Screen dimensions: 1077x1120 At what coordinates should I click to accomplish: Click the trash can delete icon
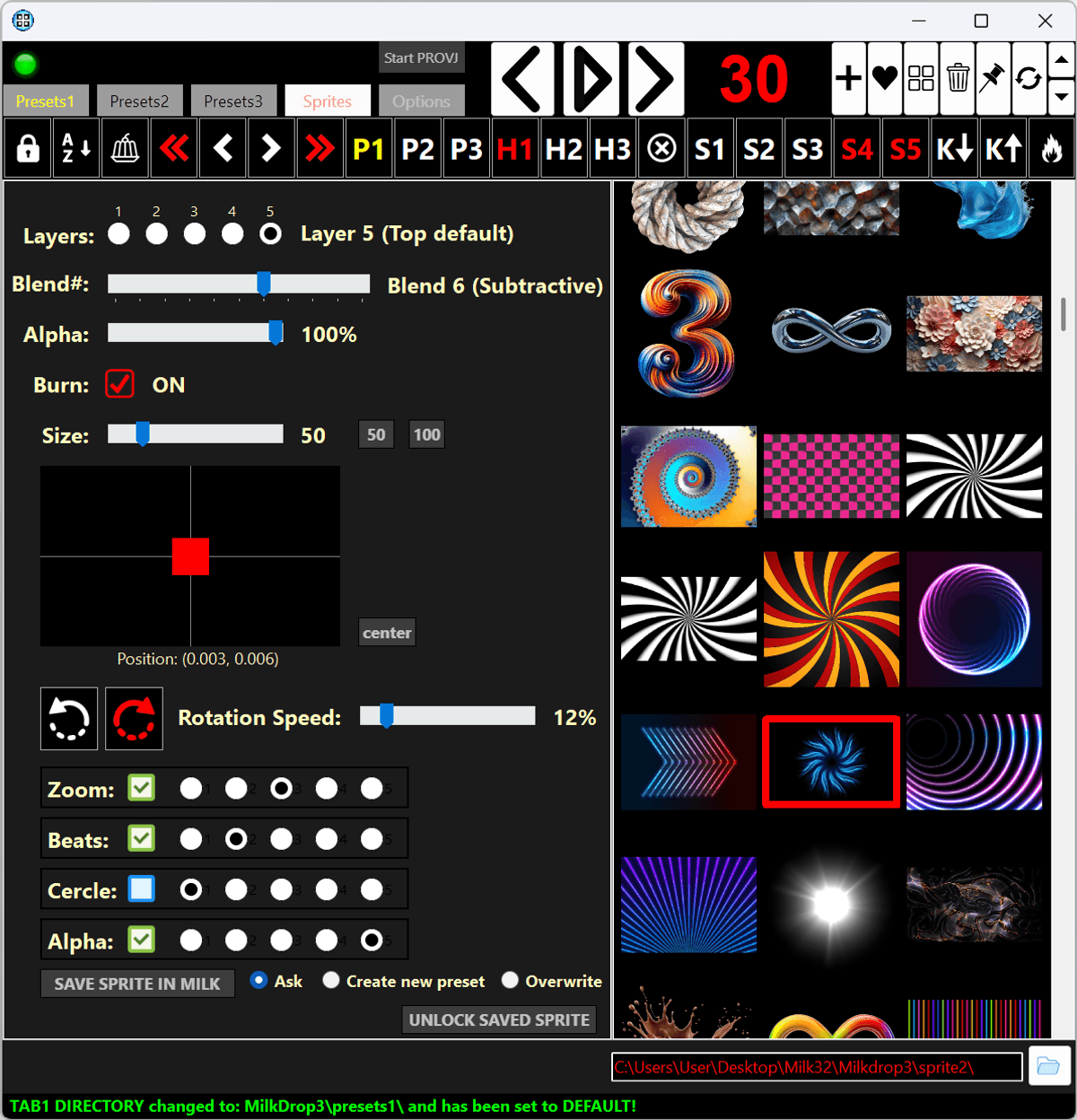pos(958,79)
